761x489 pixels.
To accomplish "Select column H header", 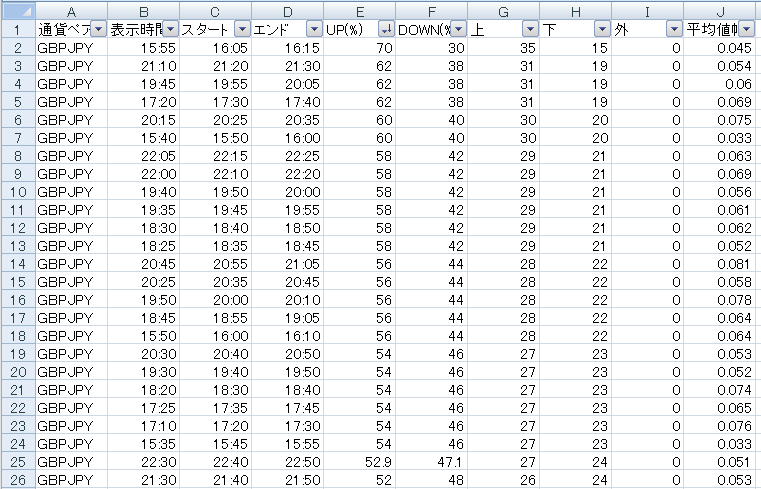I will click(575, 11).
